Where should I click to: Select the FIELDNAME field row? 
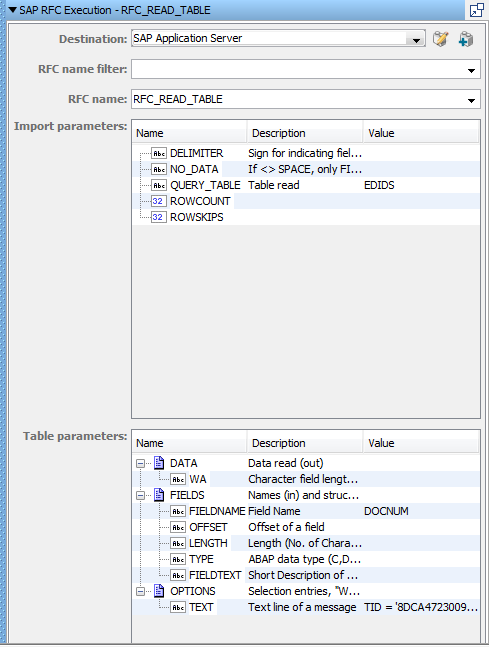[306, 511]
